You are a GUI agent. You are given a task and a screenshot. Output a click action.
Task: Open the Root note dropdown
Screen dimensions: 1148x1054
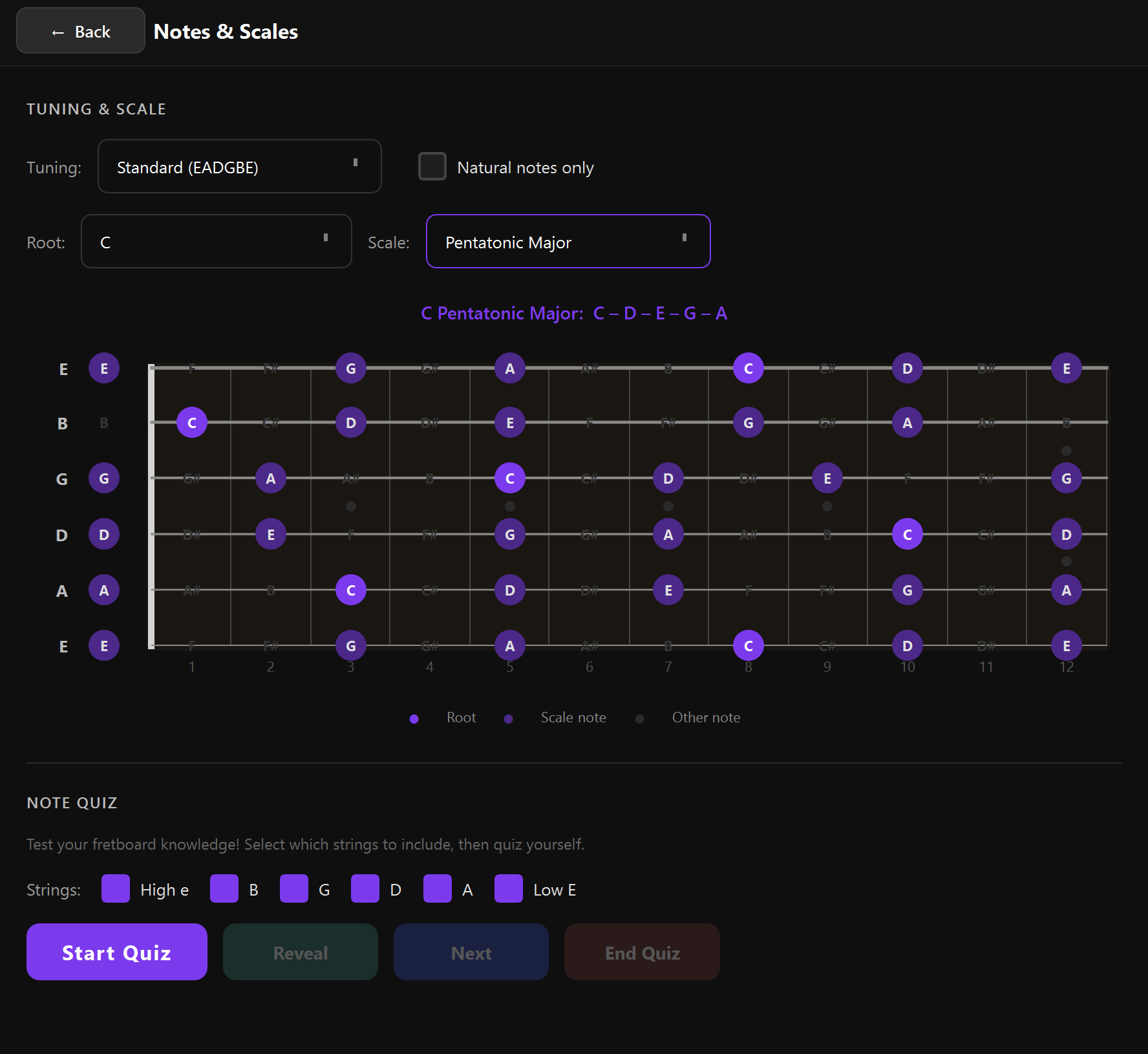(x=216, y=242)
